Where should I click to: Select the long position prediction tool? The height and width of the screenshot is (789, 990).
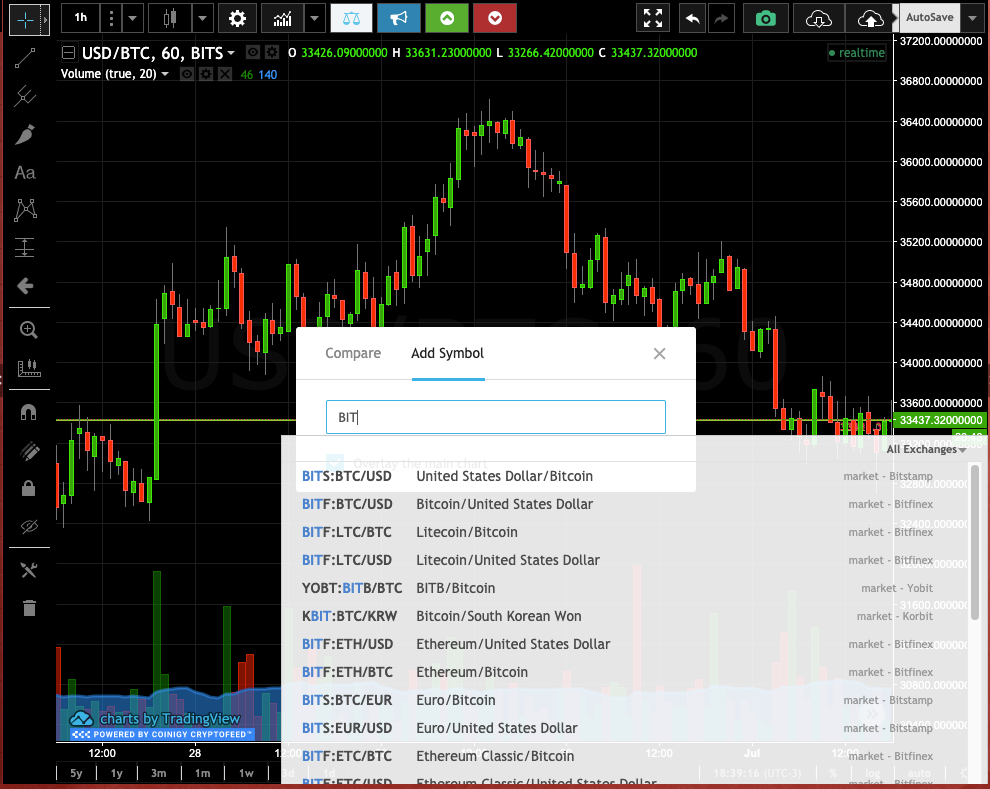(x=25, y=247)
